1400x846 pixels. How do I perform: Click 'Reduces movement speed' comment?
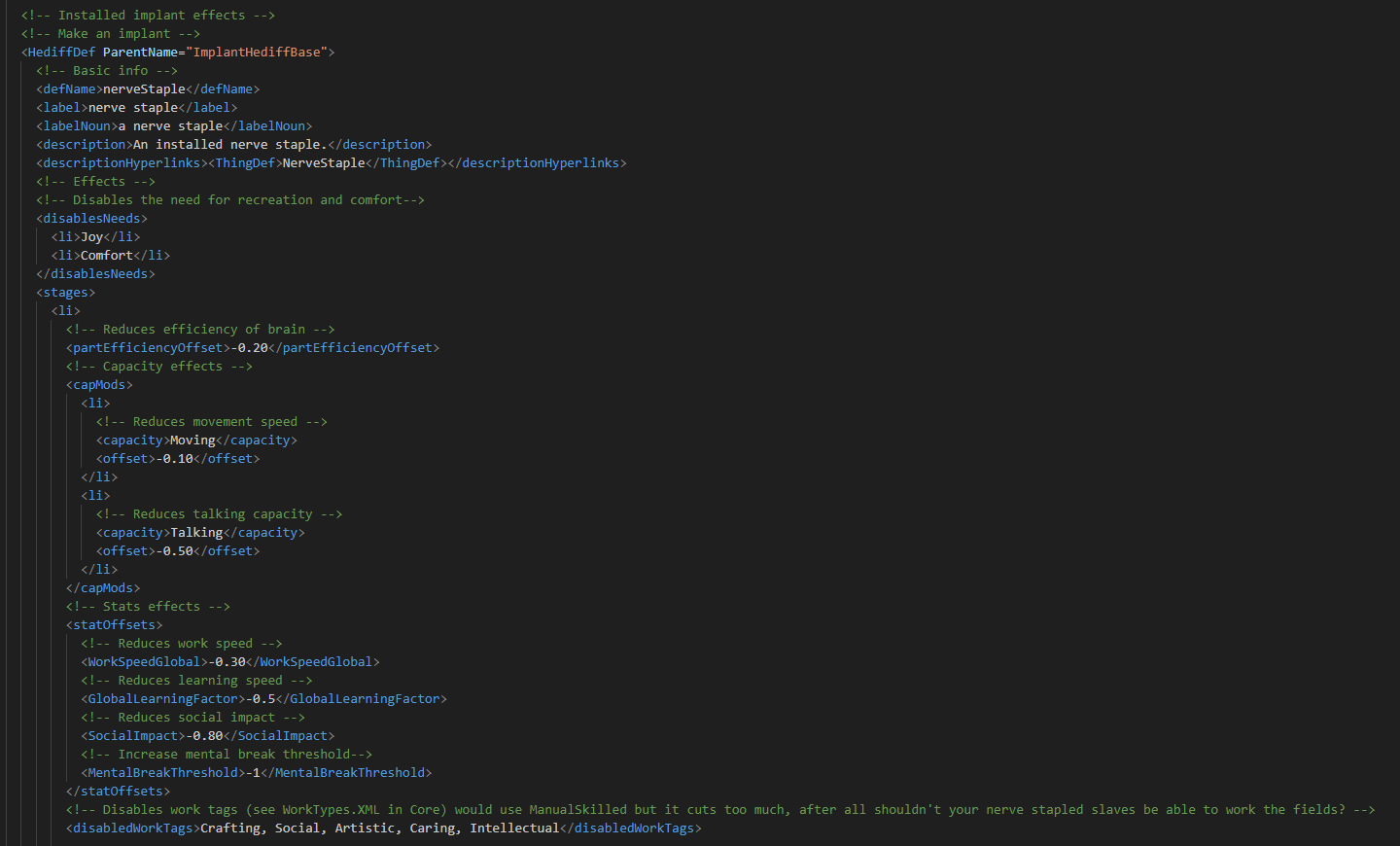pos(212,422)
